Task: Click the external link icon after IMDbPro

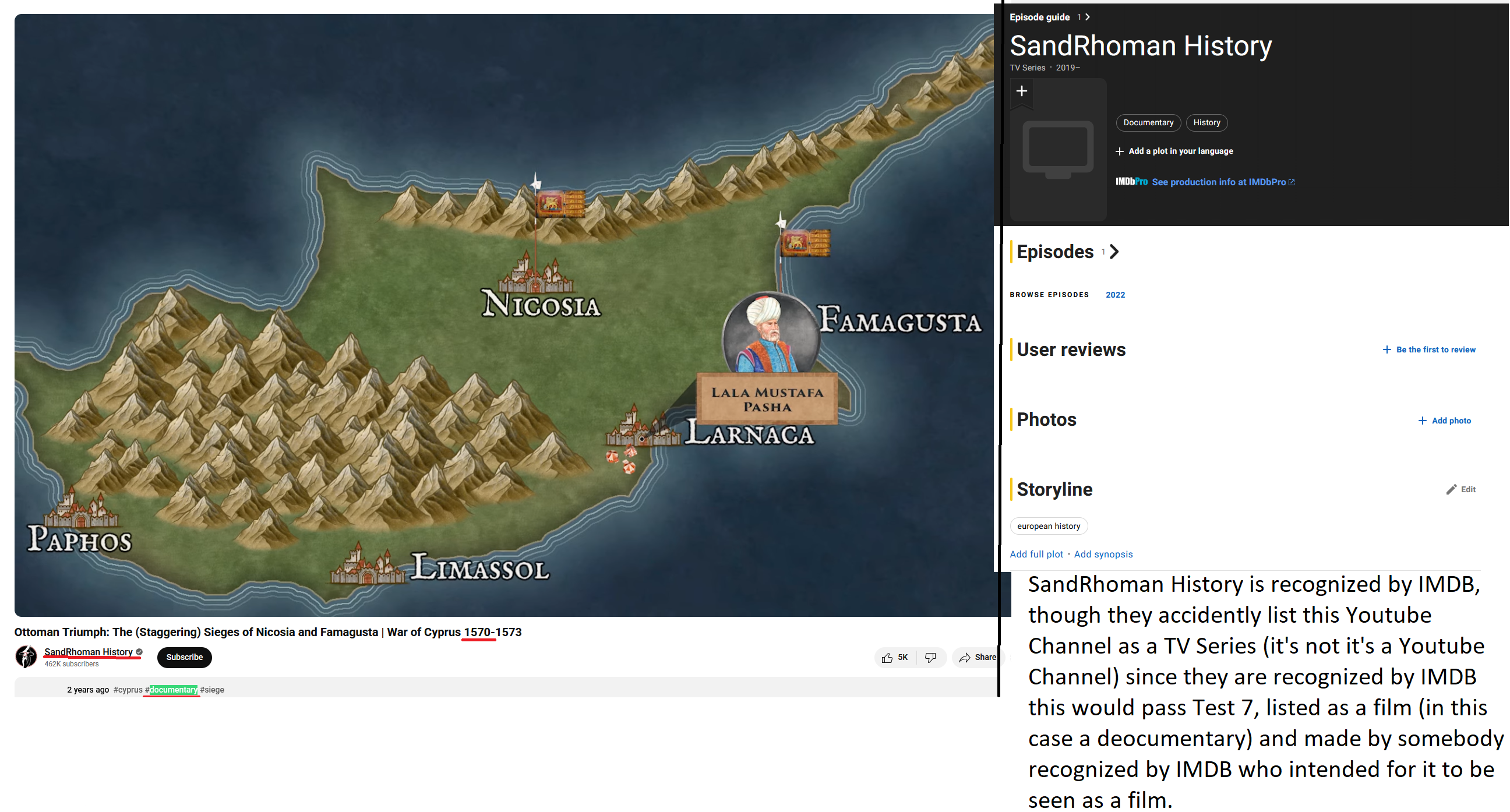Action: click(x=1292, y=182)
